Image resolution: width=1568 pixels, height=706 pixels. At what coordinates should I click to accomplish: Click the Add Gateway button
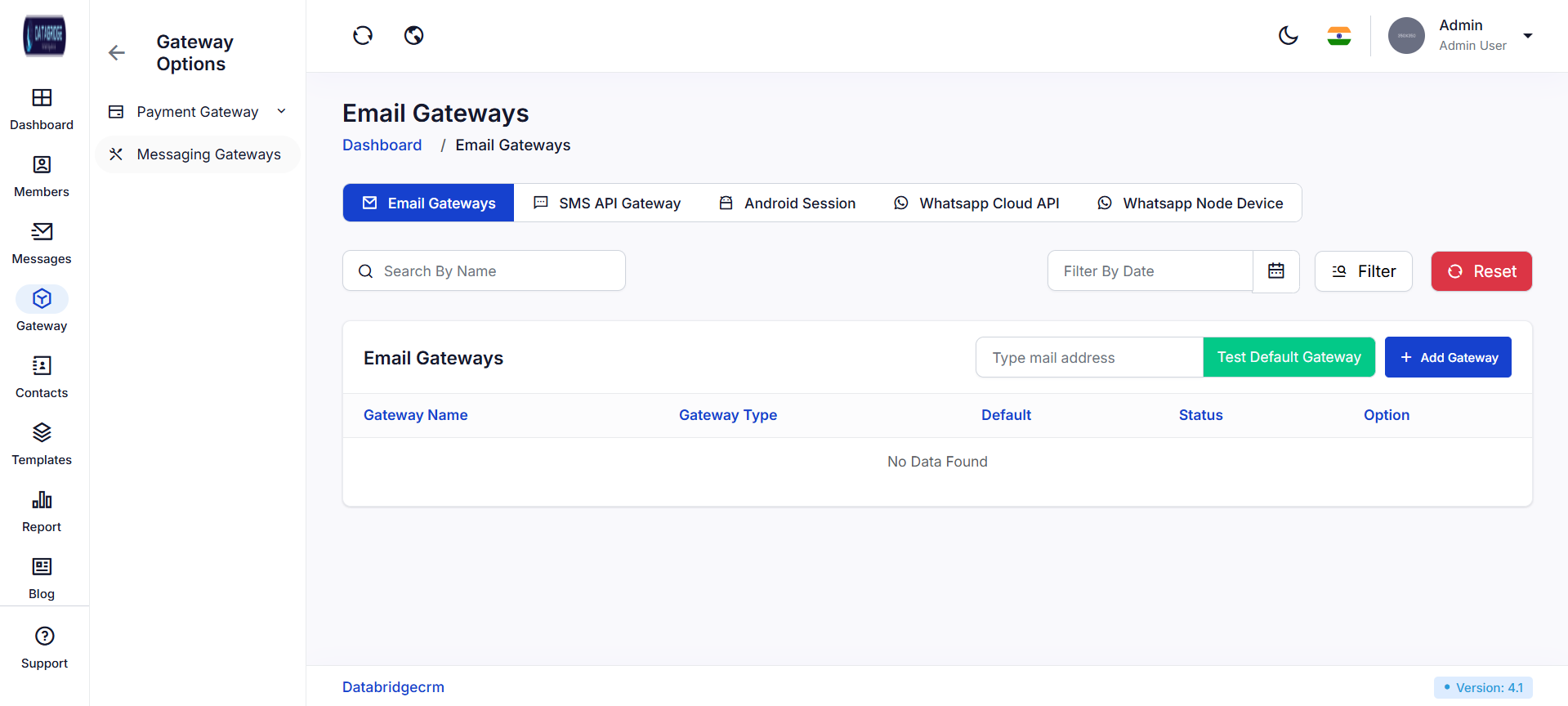1448,358
